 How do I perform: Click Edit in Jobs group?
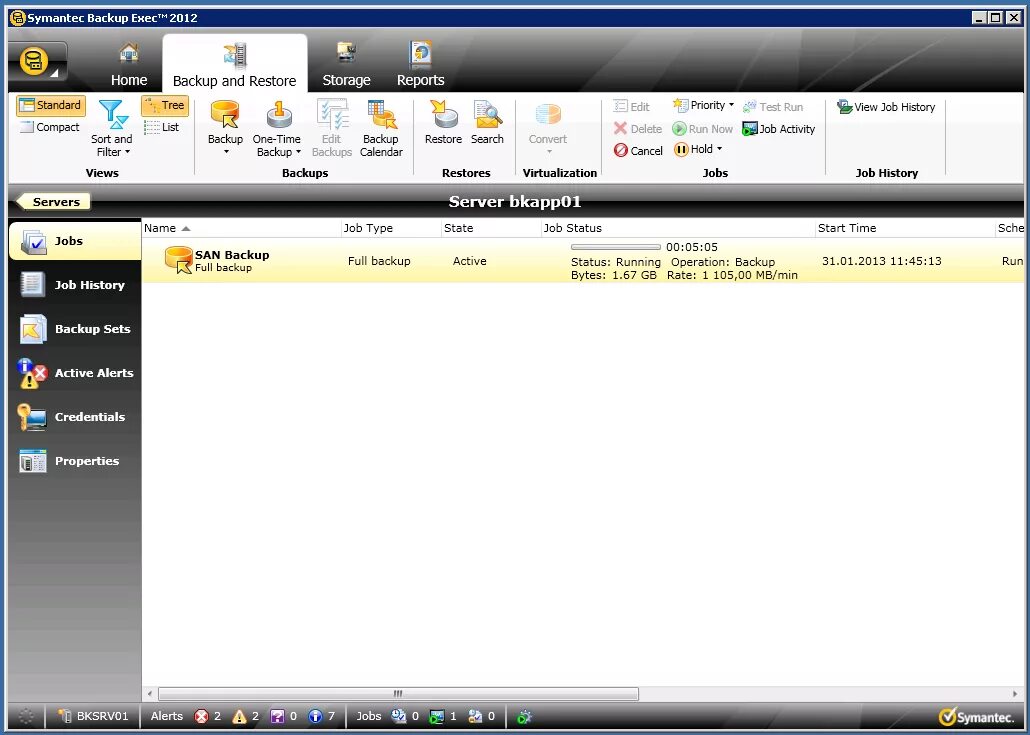coord(631,106)
